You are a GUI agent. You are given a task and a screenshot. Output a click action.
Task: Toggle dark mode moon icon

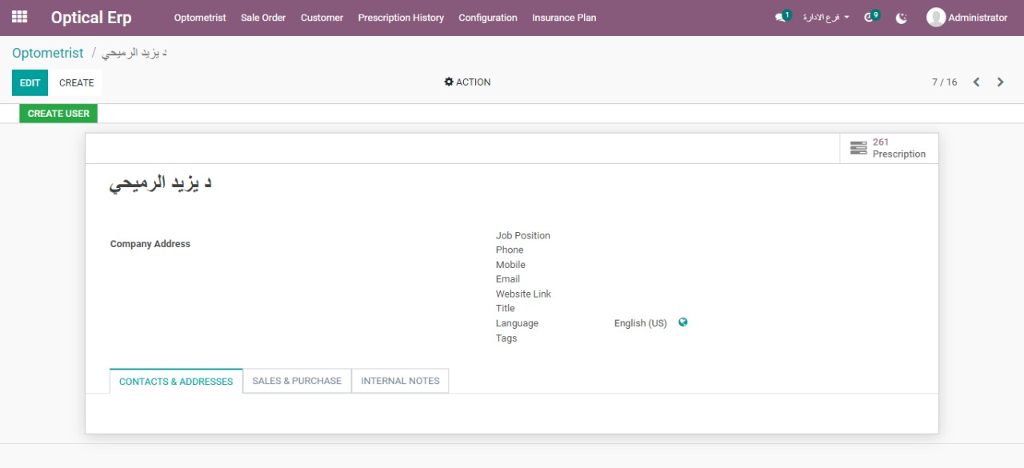click(x=902, y=18)
